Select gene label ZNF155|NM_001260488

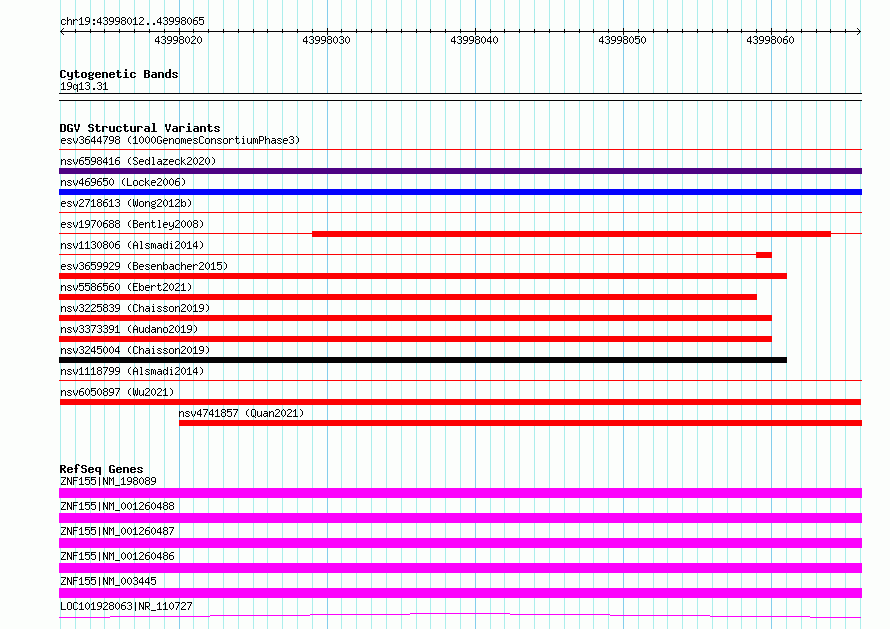pyautogui.click(x=117, y=506)
